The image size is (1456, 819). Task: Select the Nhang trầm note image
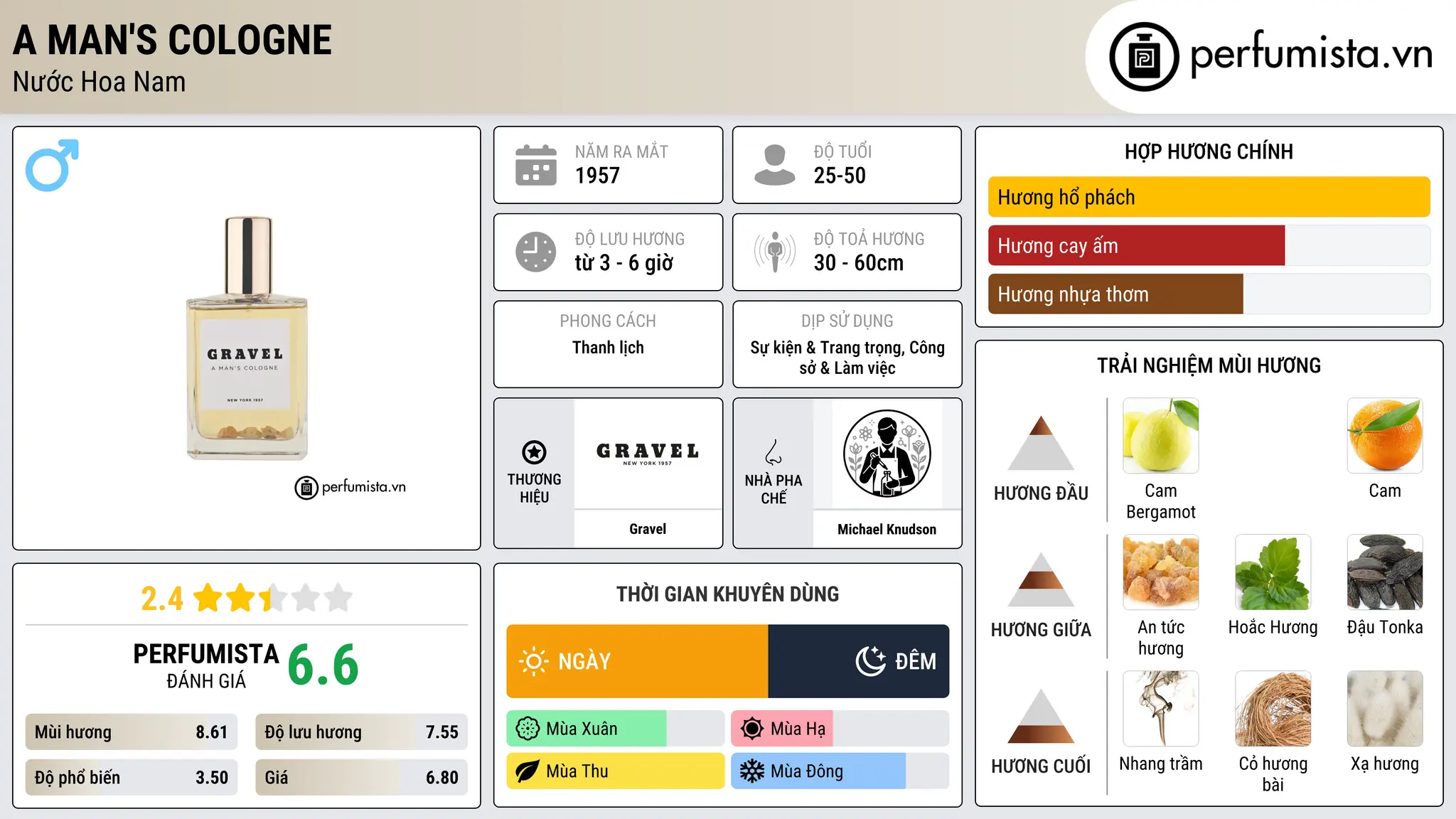[1161, 709]
